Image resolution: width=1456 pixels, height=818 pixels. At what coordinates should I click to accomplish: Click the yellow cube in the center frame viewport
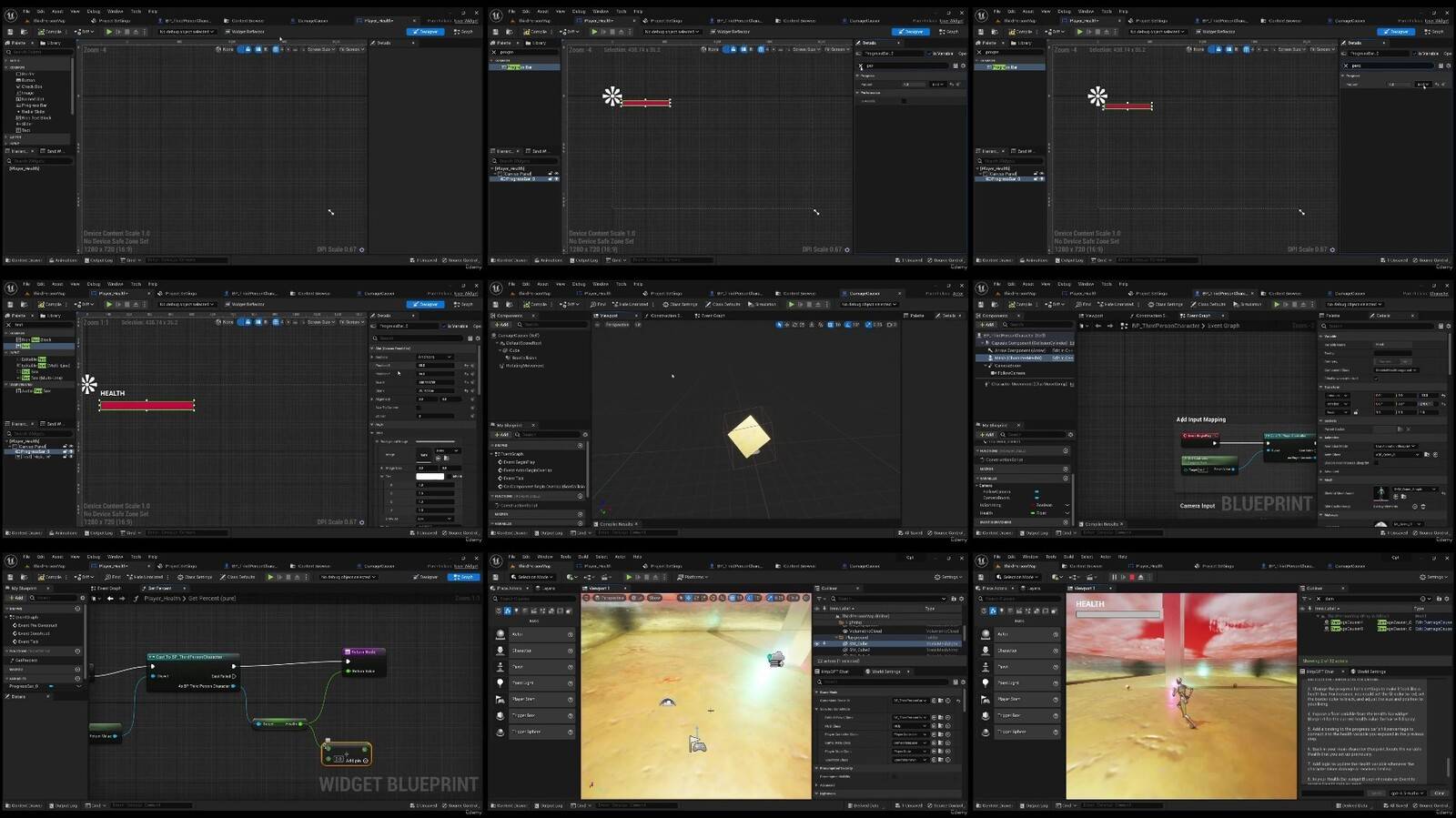pos(749,436)
